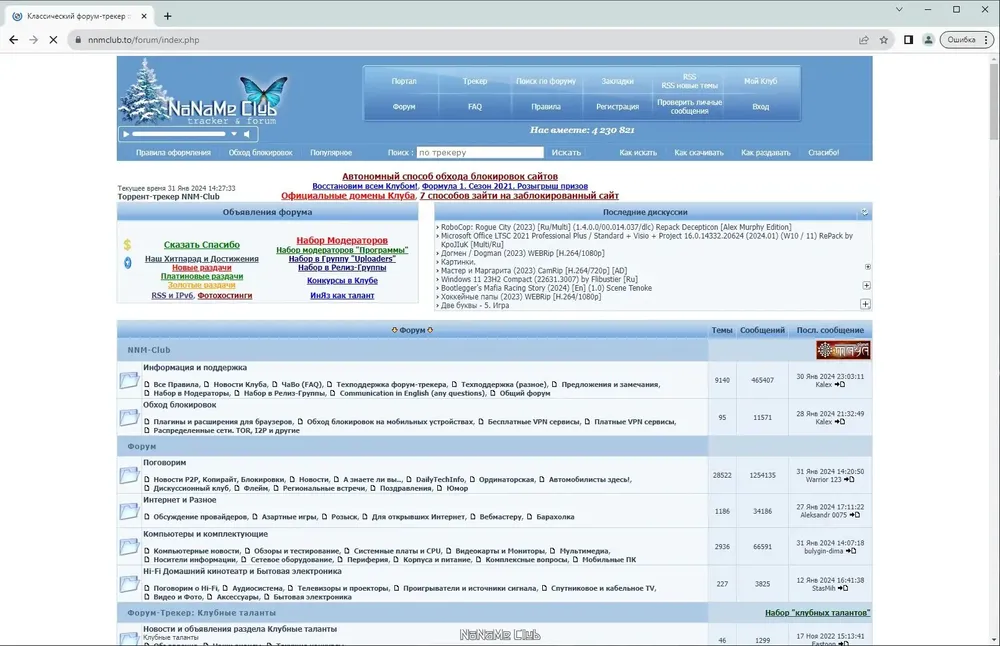Viewport: 1000px width, 646px height.
Task: Open the Закладки menu item
Action: (617, 81)
